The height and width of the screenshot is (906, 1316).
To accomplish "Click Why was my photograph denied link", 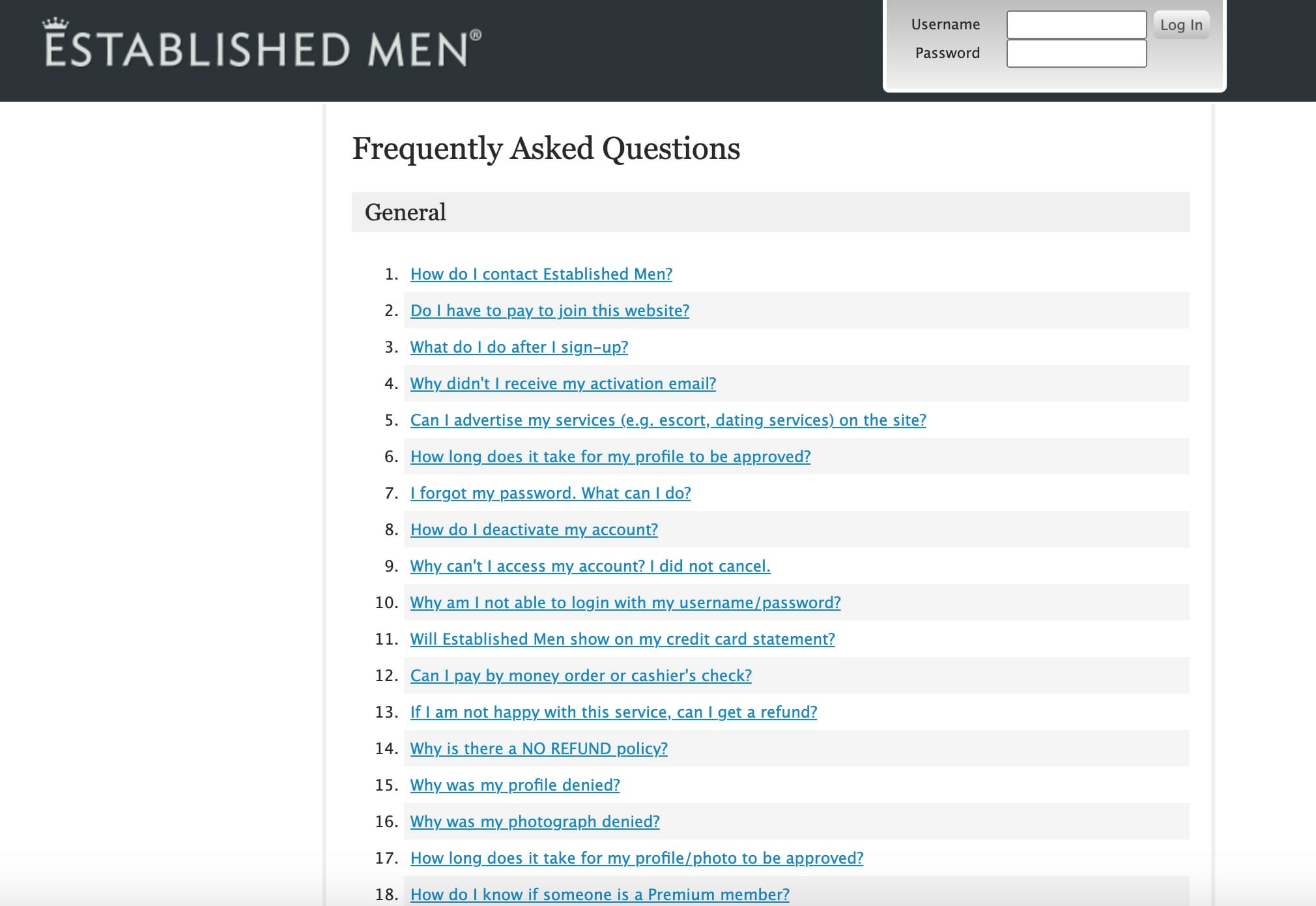I will pos(535,821).
